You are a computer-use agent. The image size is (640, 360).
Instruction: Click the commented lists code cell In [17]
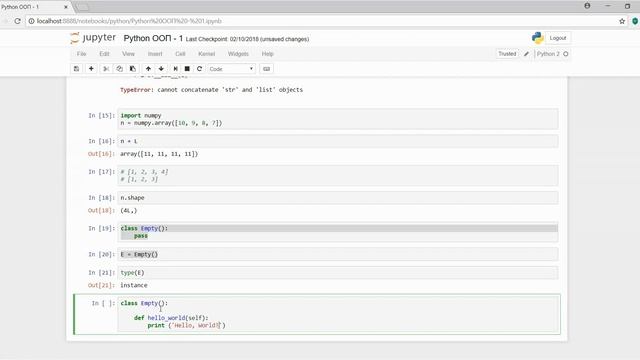point(338,176)
